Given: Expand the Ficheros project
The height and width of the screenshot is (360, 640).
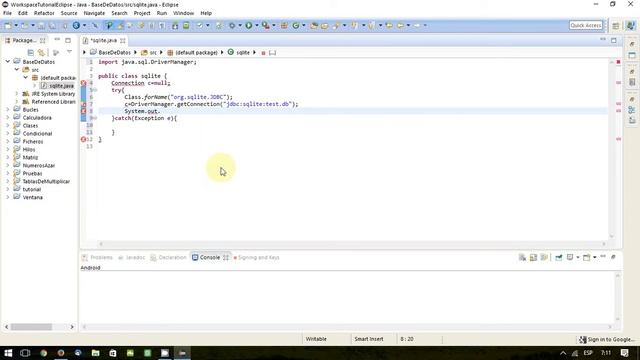Looking at the screenshot, I should tap(8, 141).
